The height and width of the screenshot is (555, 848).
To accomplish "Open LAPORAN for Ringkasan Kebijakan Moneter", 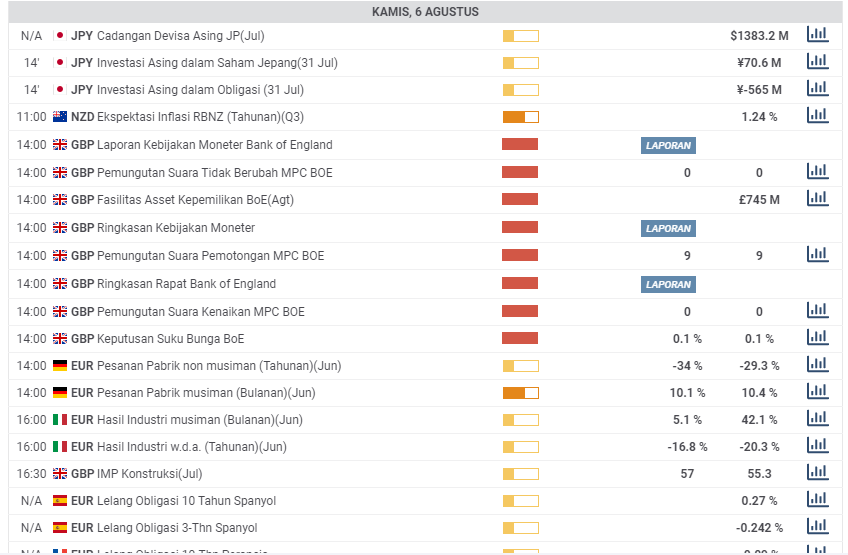I will pos(668,228).
